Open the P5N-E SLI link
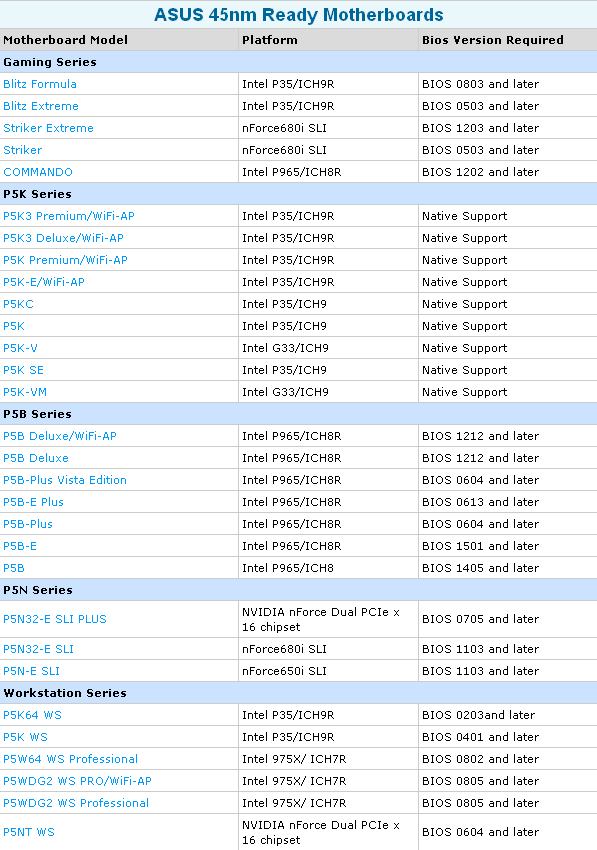597x850 pixels. point(31,671)
